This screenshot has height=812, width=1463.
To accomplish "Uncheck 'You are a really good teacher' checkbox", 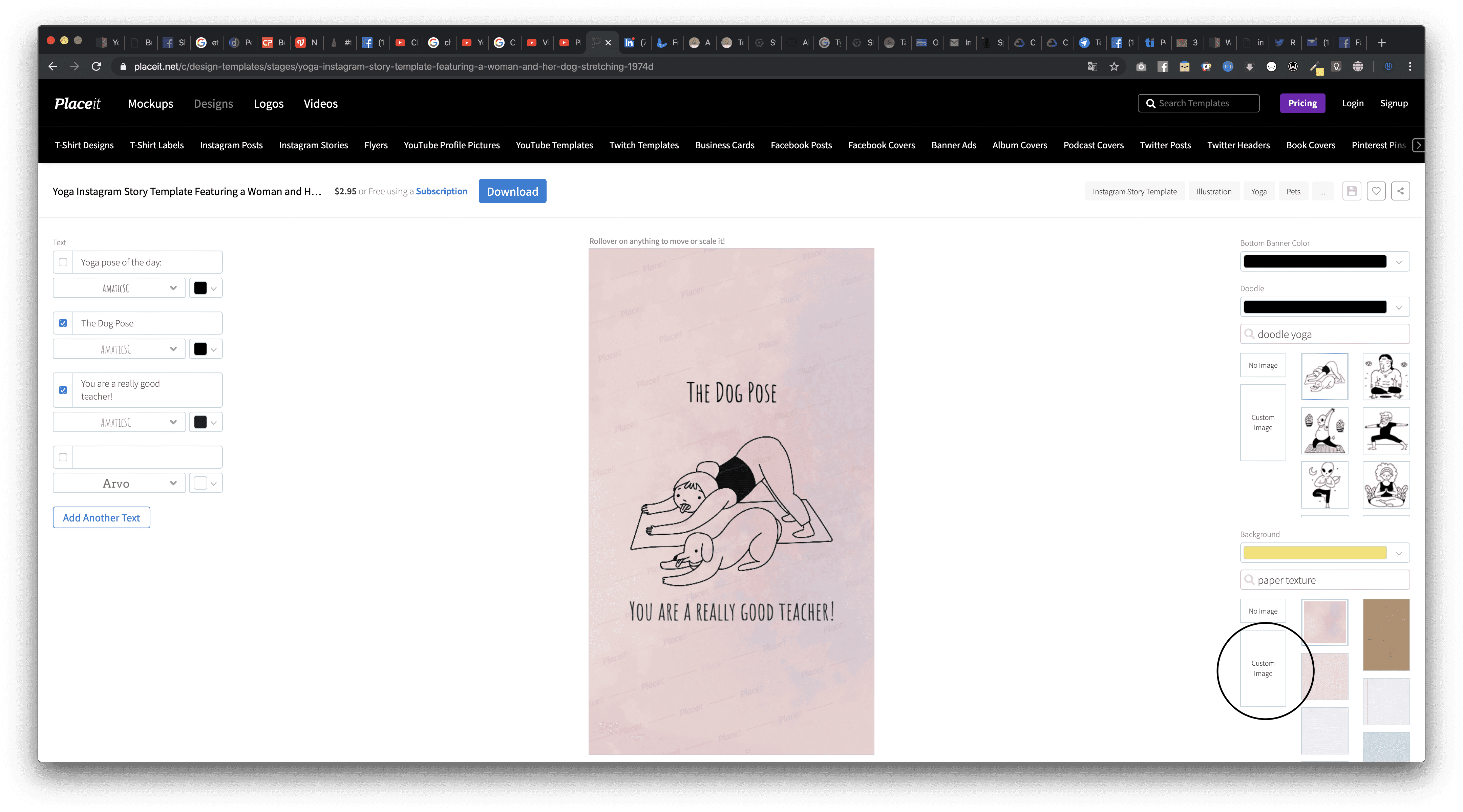I will 63,390.
